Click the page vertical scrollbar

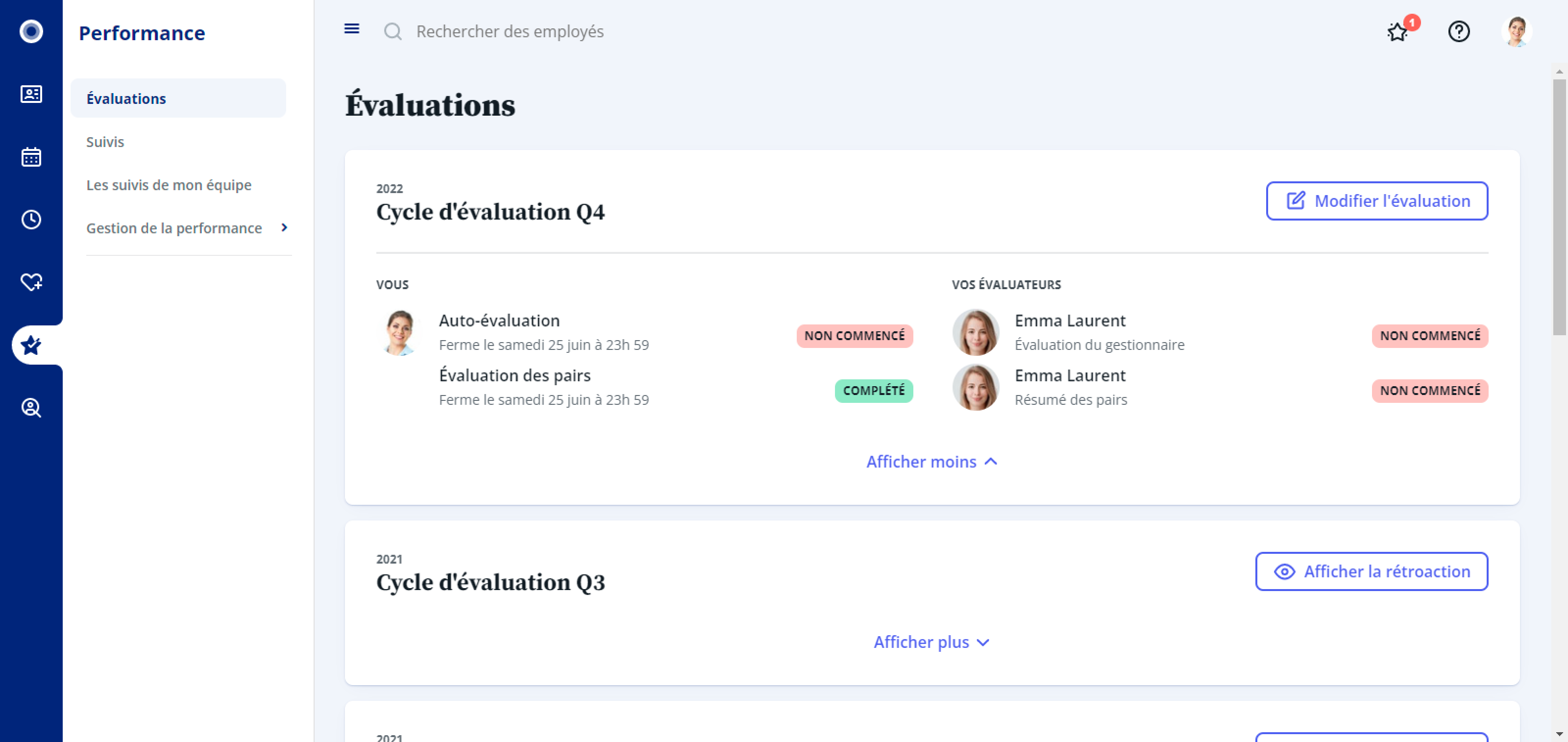(x=1559, y=207)
